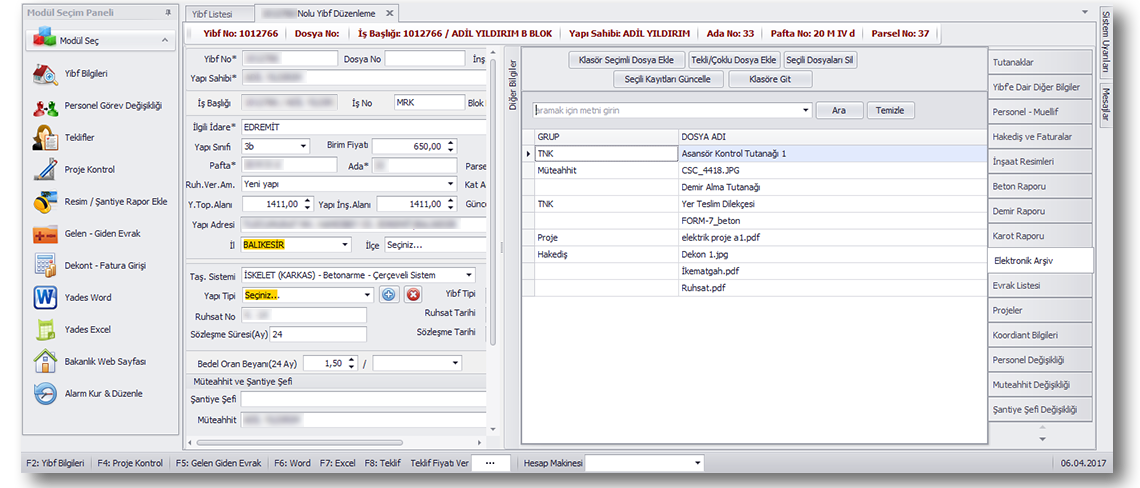Expand the Modül Seç dropdown
The width and height of the screenshot is (1140, 488).
[163, 41]
